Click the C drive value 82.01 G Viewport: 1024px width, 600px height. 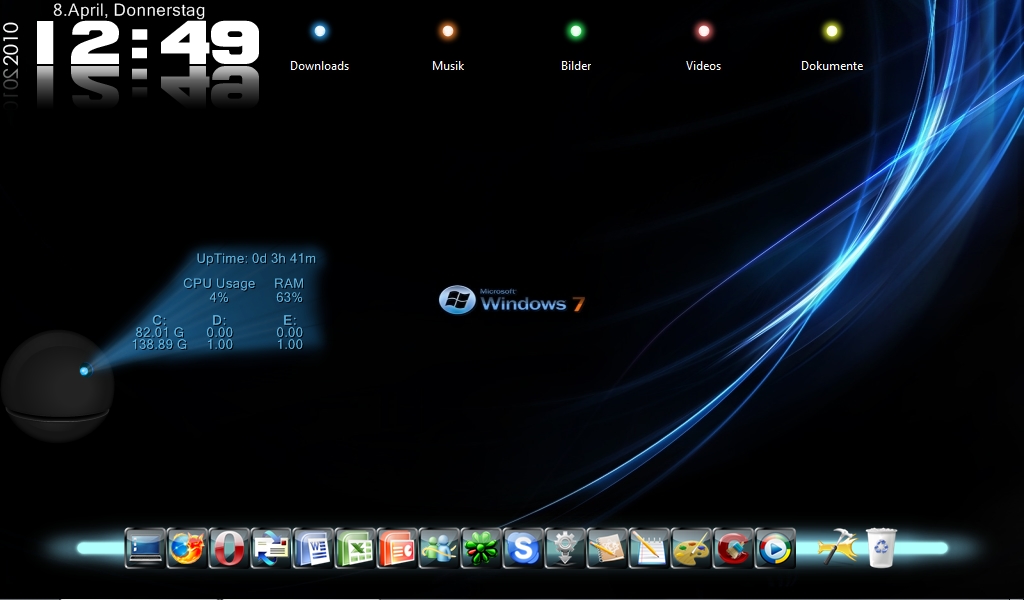pos(159,332)
